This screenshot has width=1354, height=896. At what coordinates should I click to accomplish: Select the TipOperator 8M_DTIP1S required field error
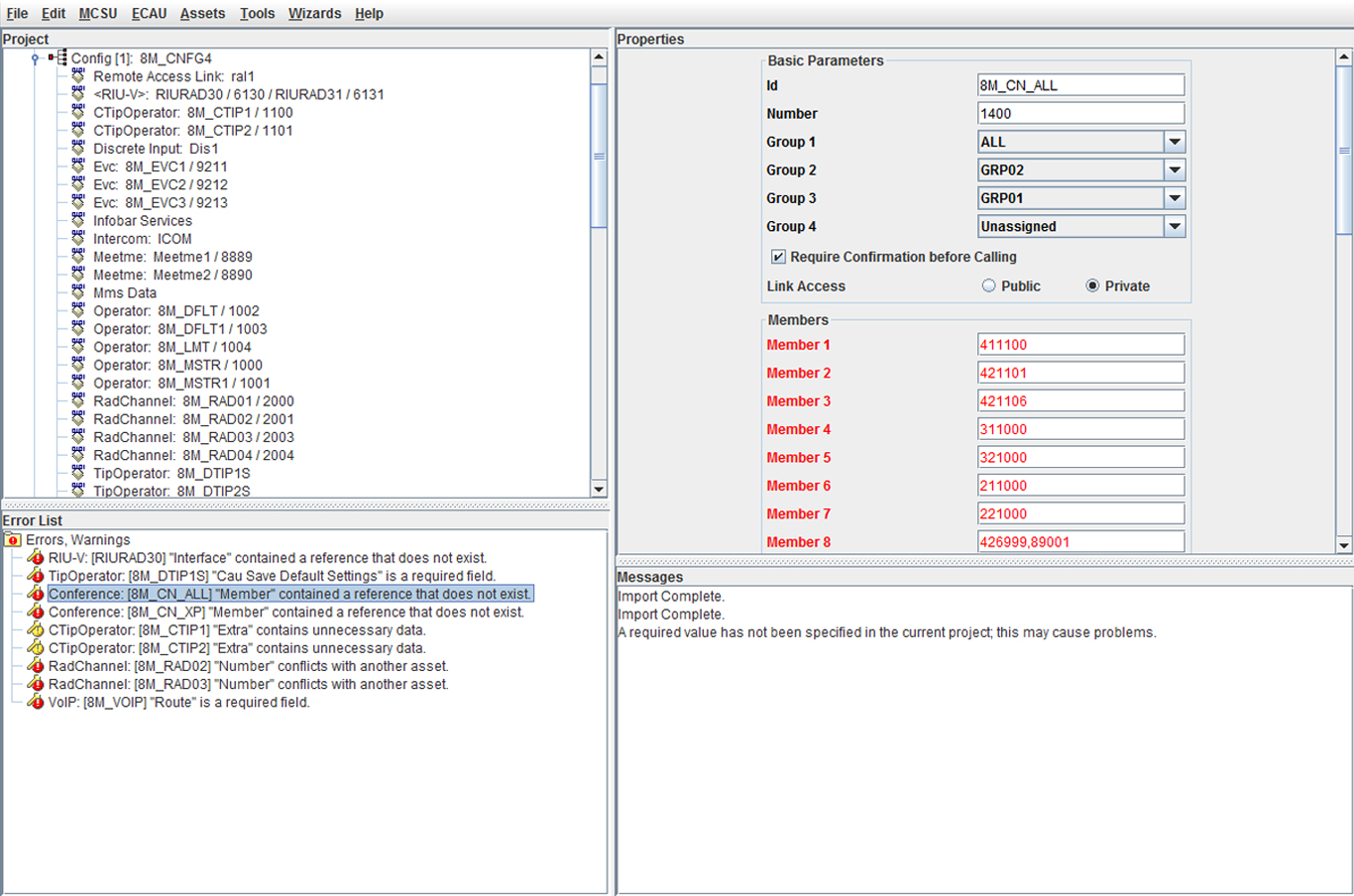tap(272, 576)
